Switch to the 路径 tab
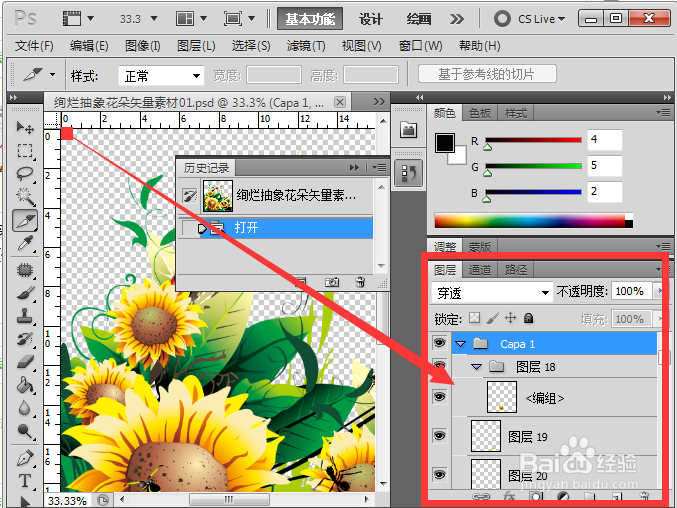Image resolution: width=677 pixels, height=508 pixels. [x=516, y=270]
